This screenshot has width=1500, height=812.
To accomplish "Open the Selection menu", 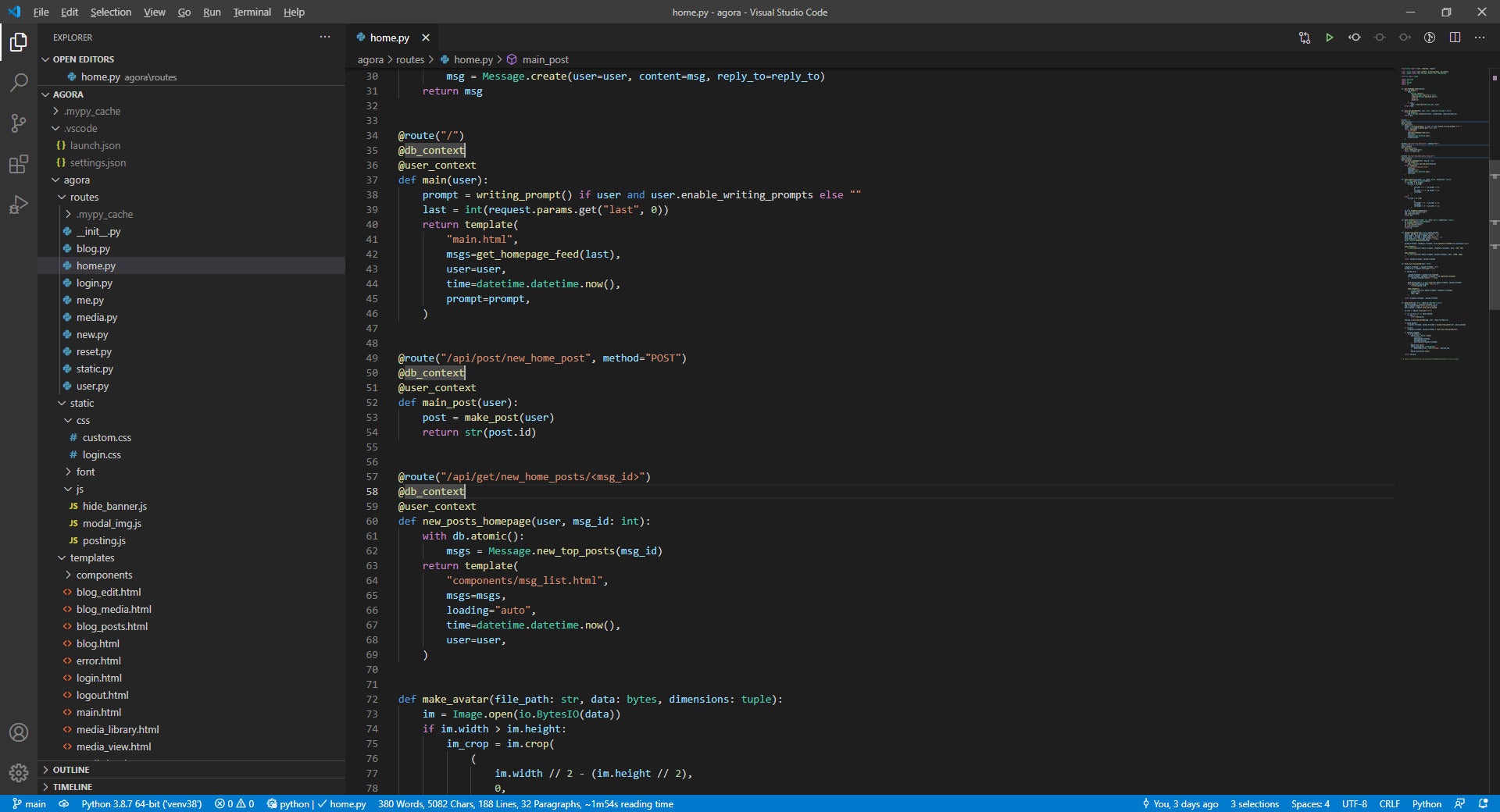I will tap(111, 12).
